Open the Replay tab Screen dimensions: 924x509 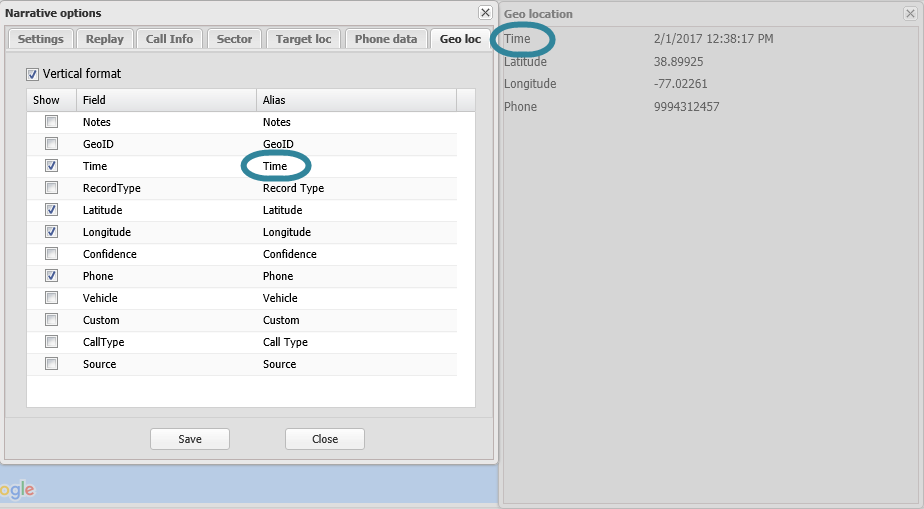105,39
